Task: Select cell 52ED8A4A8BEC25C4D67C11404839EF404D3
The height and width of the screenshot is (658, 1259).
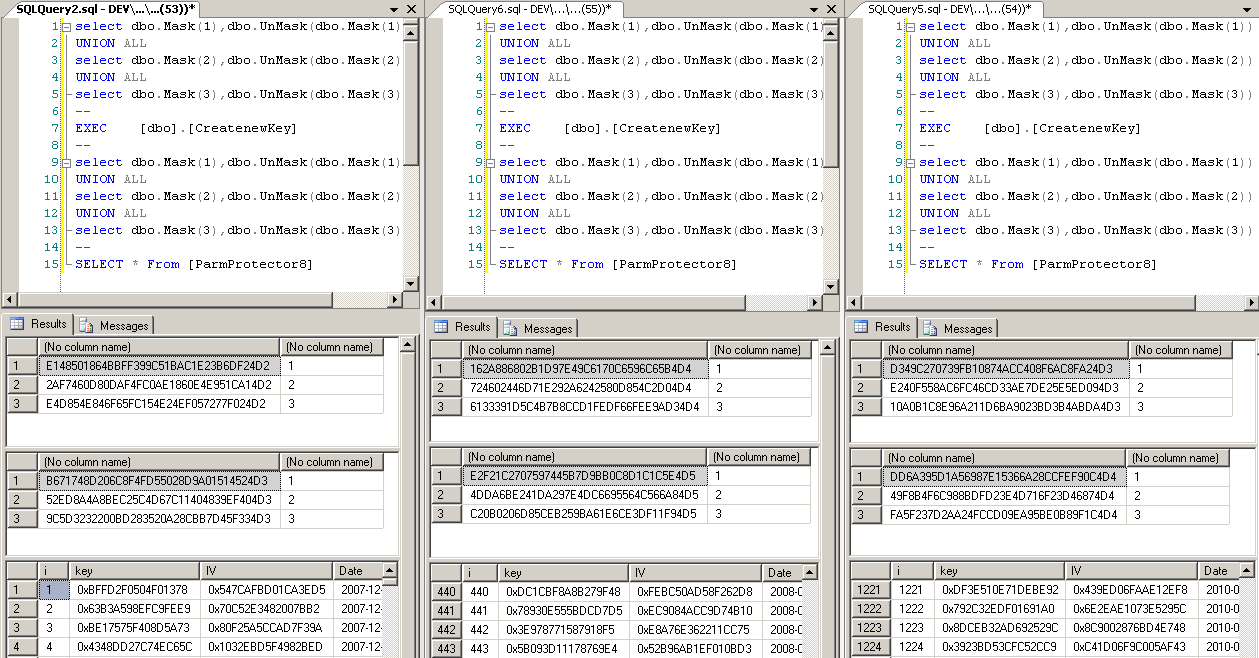Action: (x=159, y=500)
